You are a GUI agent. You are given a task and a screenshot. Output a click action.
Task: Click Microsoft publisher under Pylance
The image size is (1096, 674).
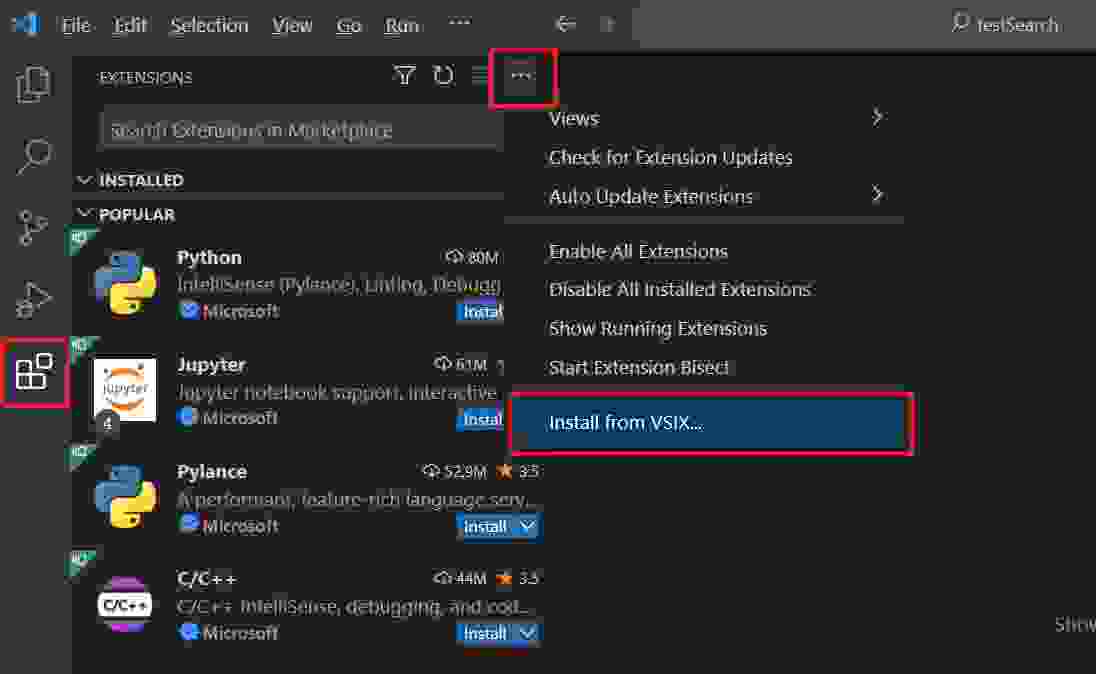(240, 526)
